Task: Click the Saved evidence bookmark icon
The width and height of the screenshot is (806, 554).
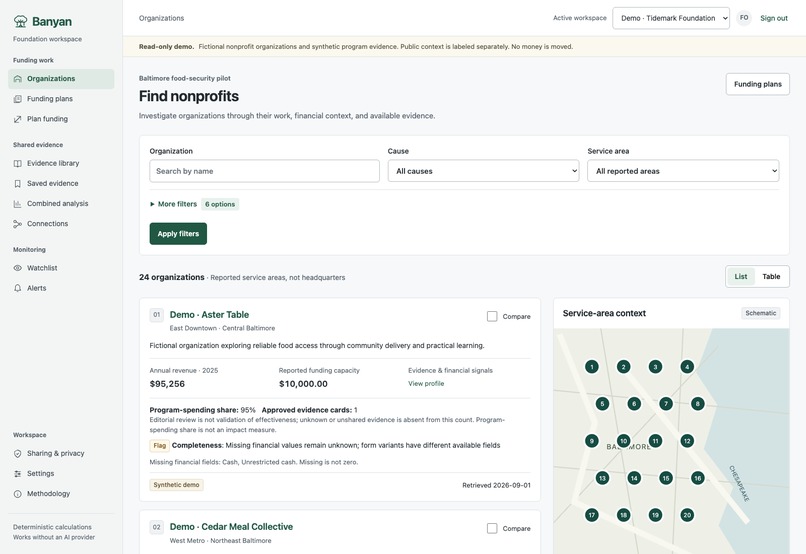Action: [17, 183]
